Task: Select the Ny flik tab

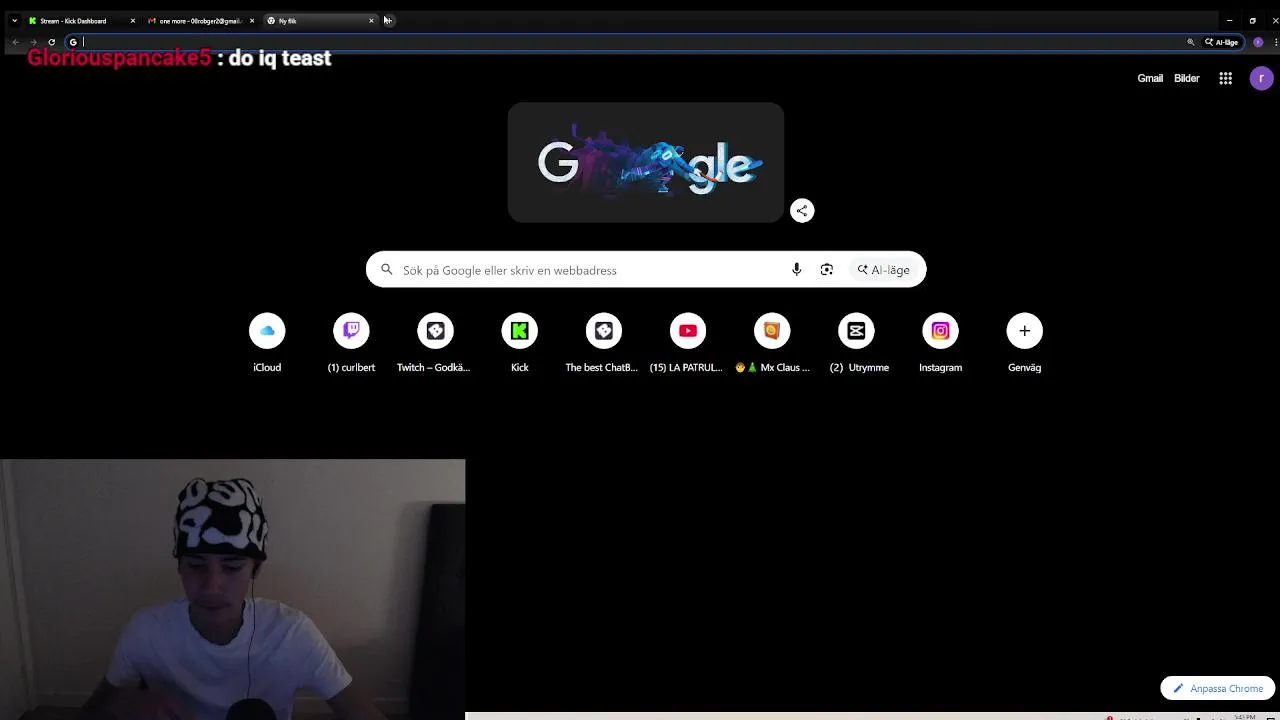Action: 321,20
